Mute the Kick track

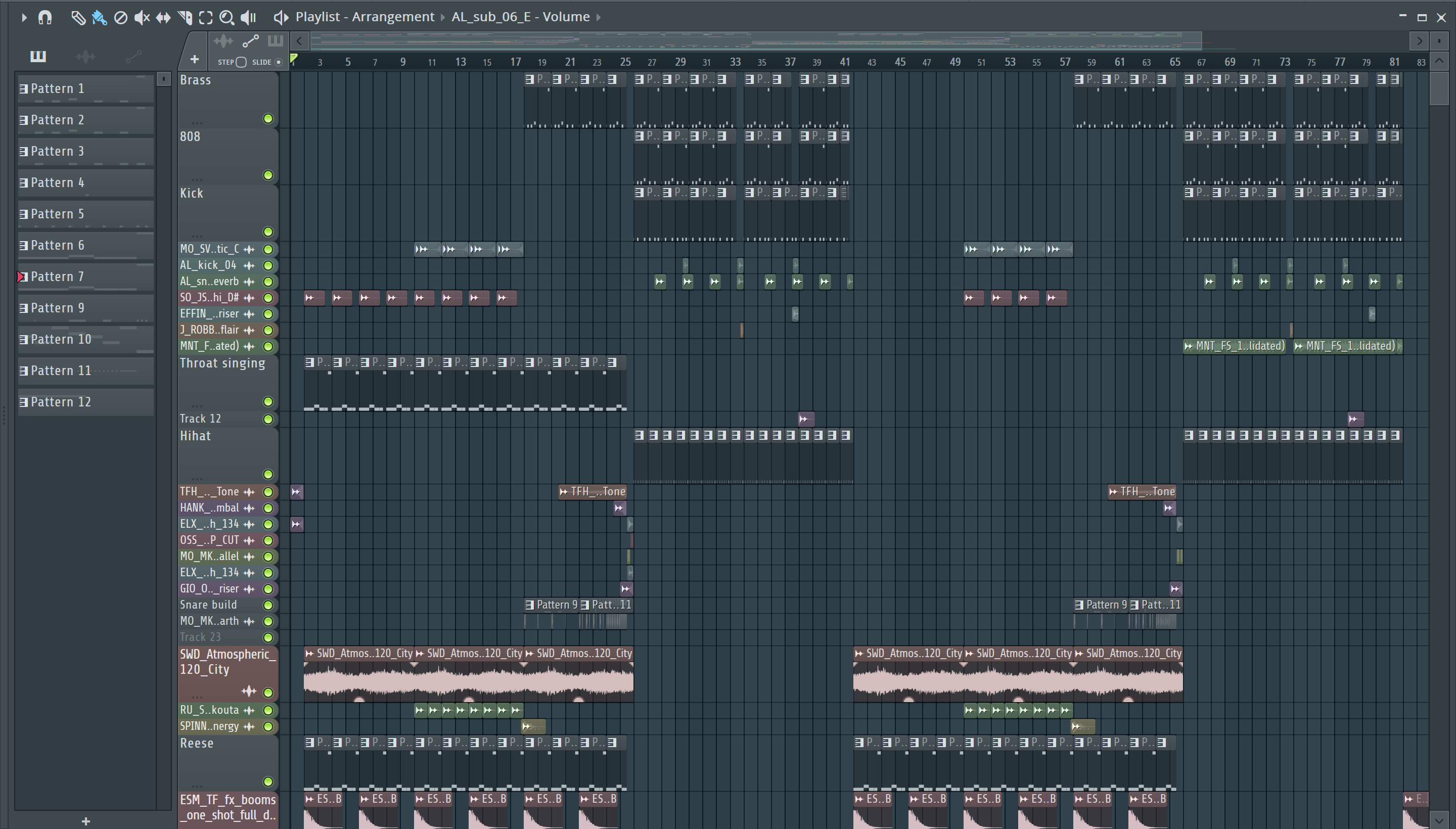tap(268, 232)
